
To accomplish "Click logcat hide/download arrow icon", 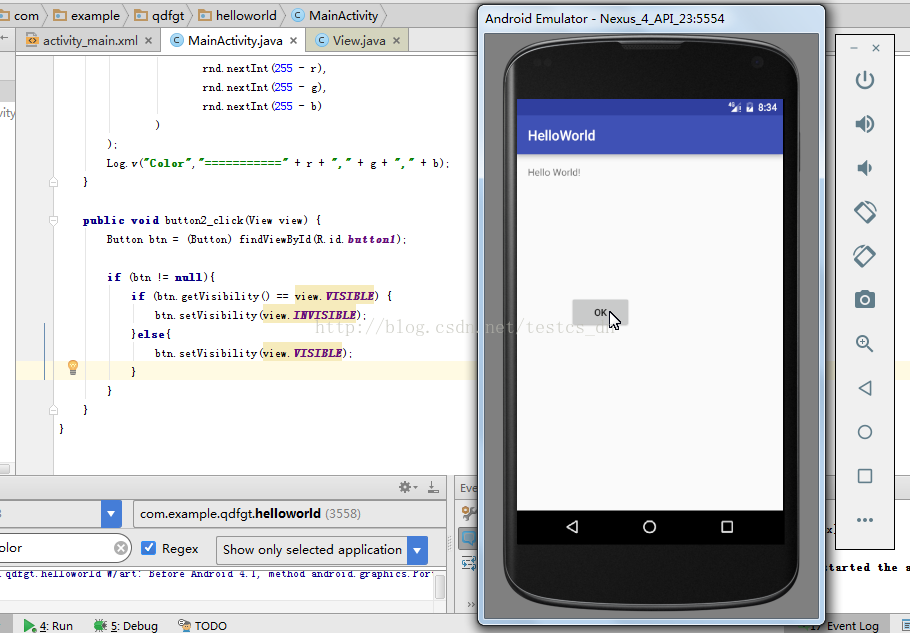I will pyautogui.click(x=433, y=487).
